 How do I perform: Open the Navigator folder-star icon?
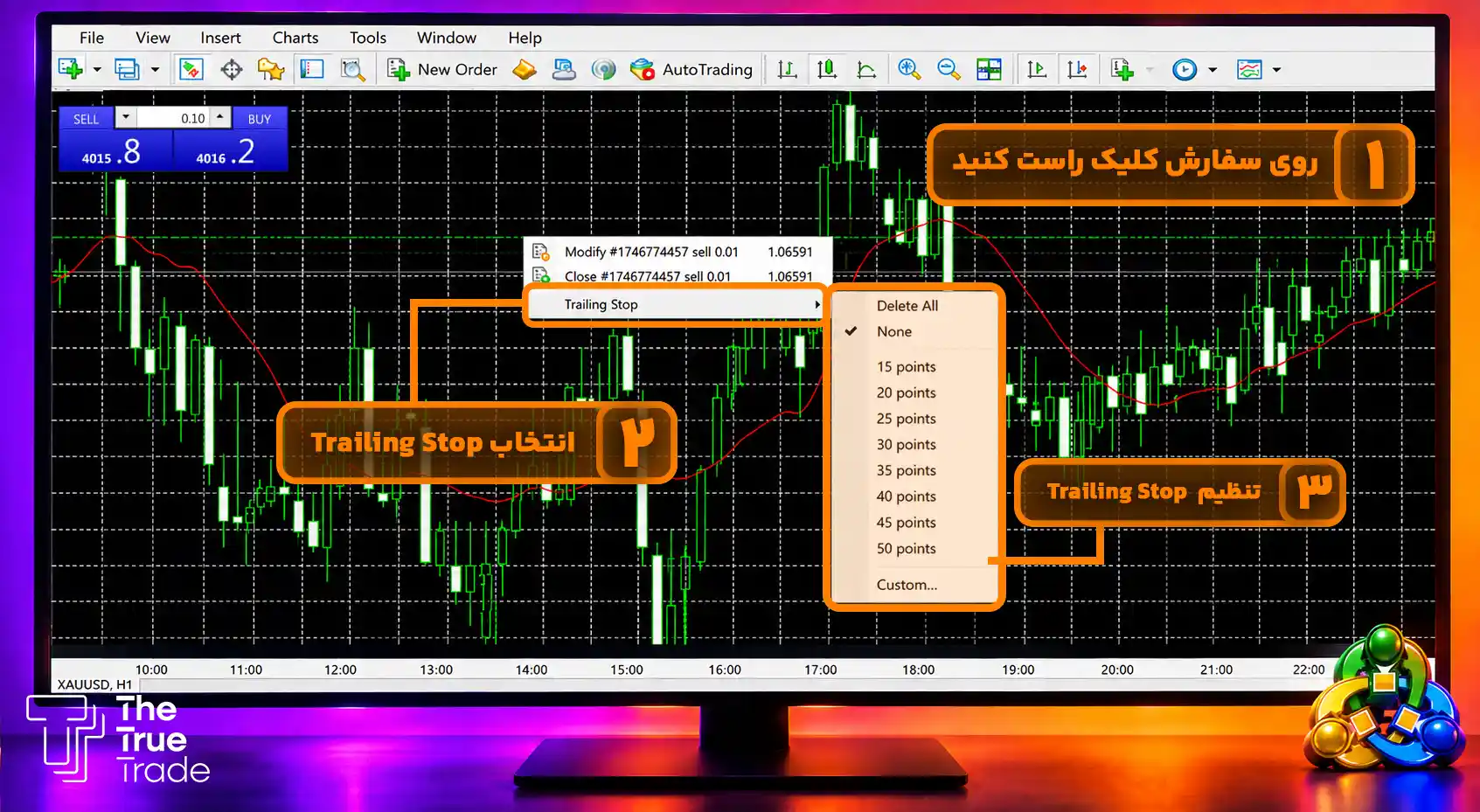(271, 69)
